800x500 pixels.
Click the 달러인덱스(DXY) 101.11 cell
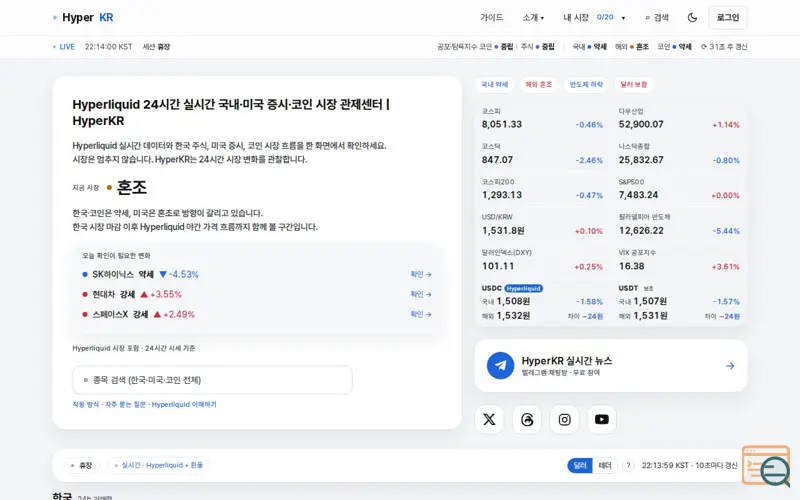[542, 260]
